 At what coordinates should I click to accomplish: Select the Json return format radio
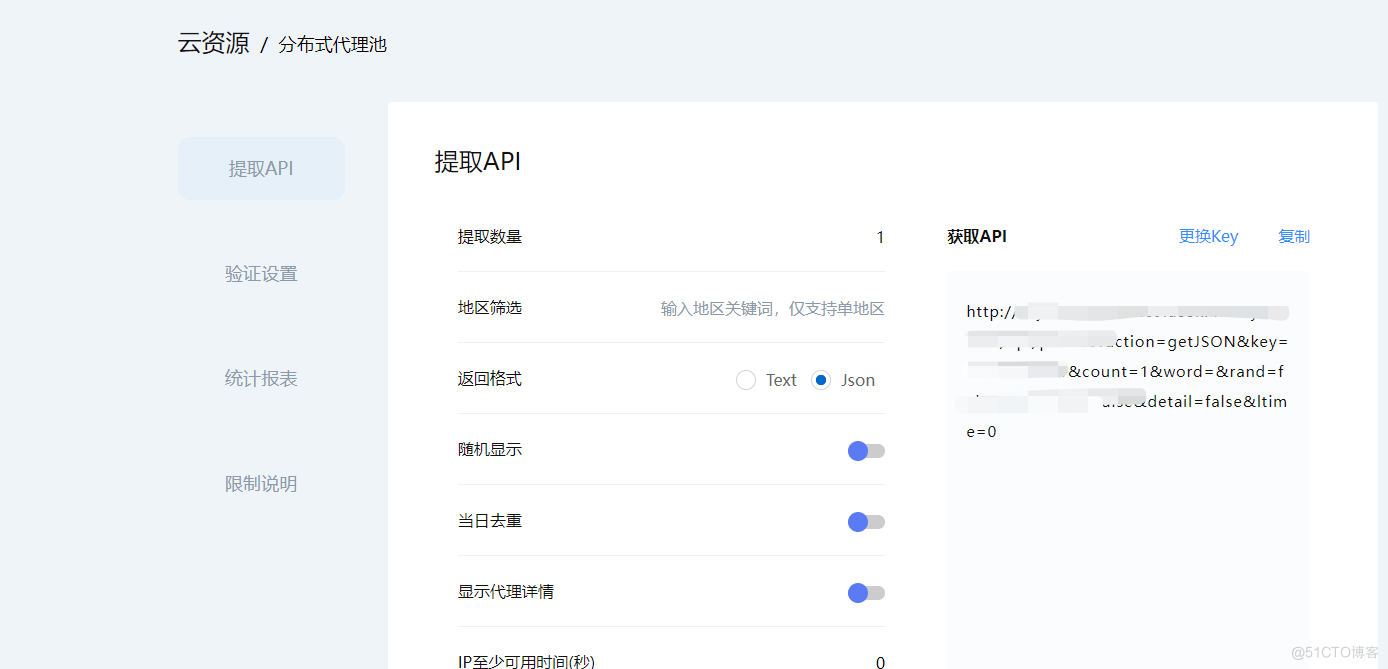[x=821, y=380]
